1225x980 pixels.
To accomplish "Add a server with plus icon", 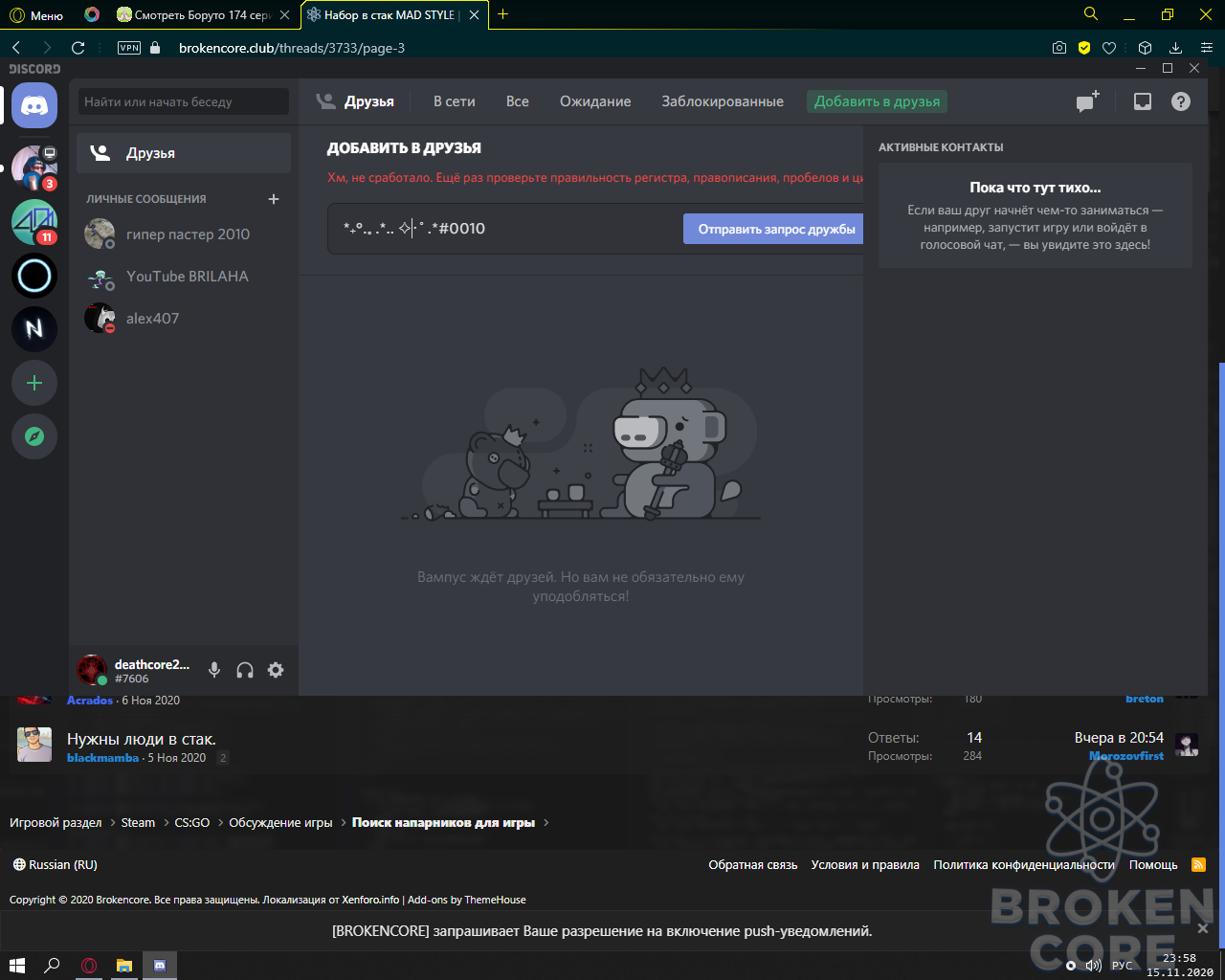I will coord(34,383).
